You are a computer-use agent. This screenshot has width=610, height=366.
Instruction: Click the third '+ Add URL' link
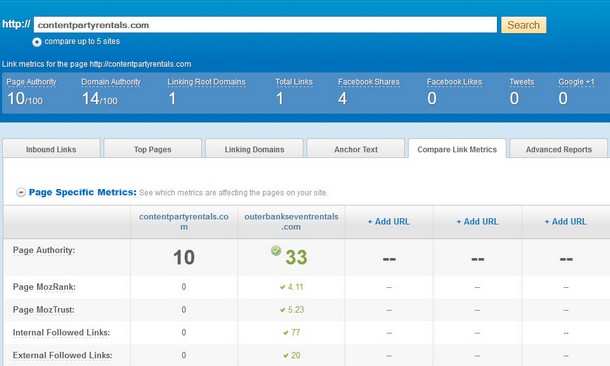(x=565, y=222)
